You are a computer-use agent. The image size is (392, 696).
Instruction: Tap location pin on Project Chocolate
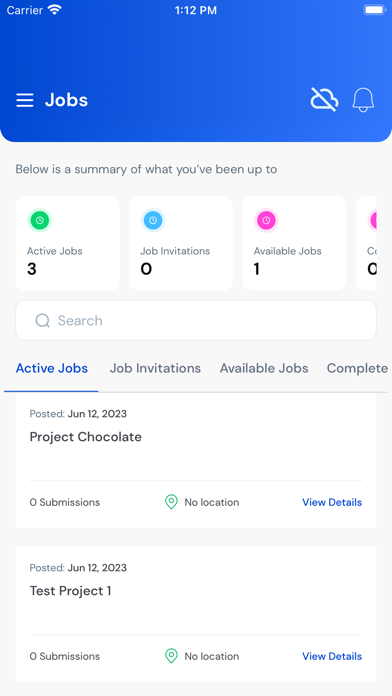coord(171,502)
